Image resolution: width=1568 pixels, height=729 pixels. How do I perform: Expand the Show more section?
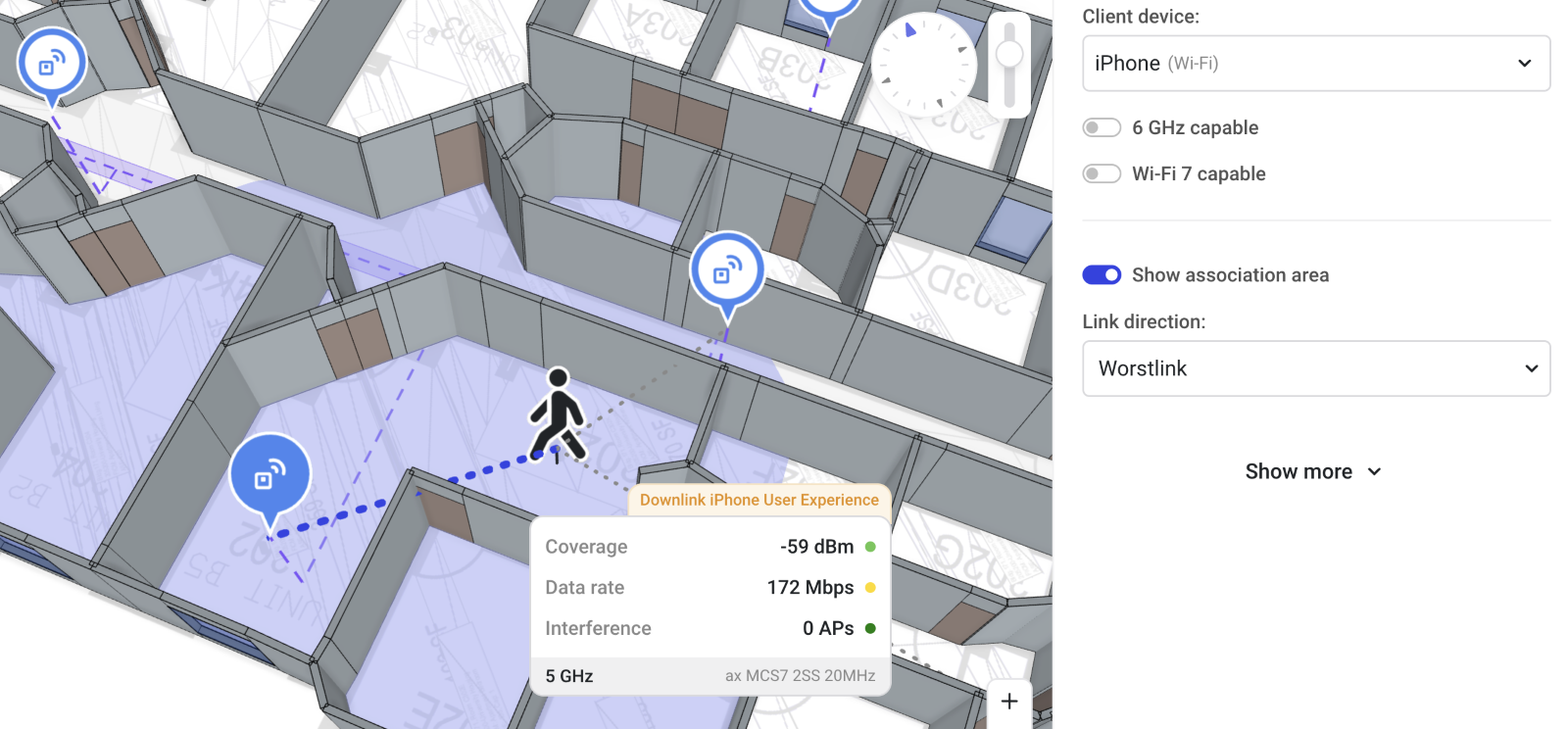tap(1313, 471)
